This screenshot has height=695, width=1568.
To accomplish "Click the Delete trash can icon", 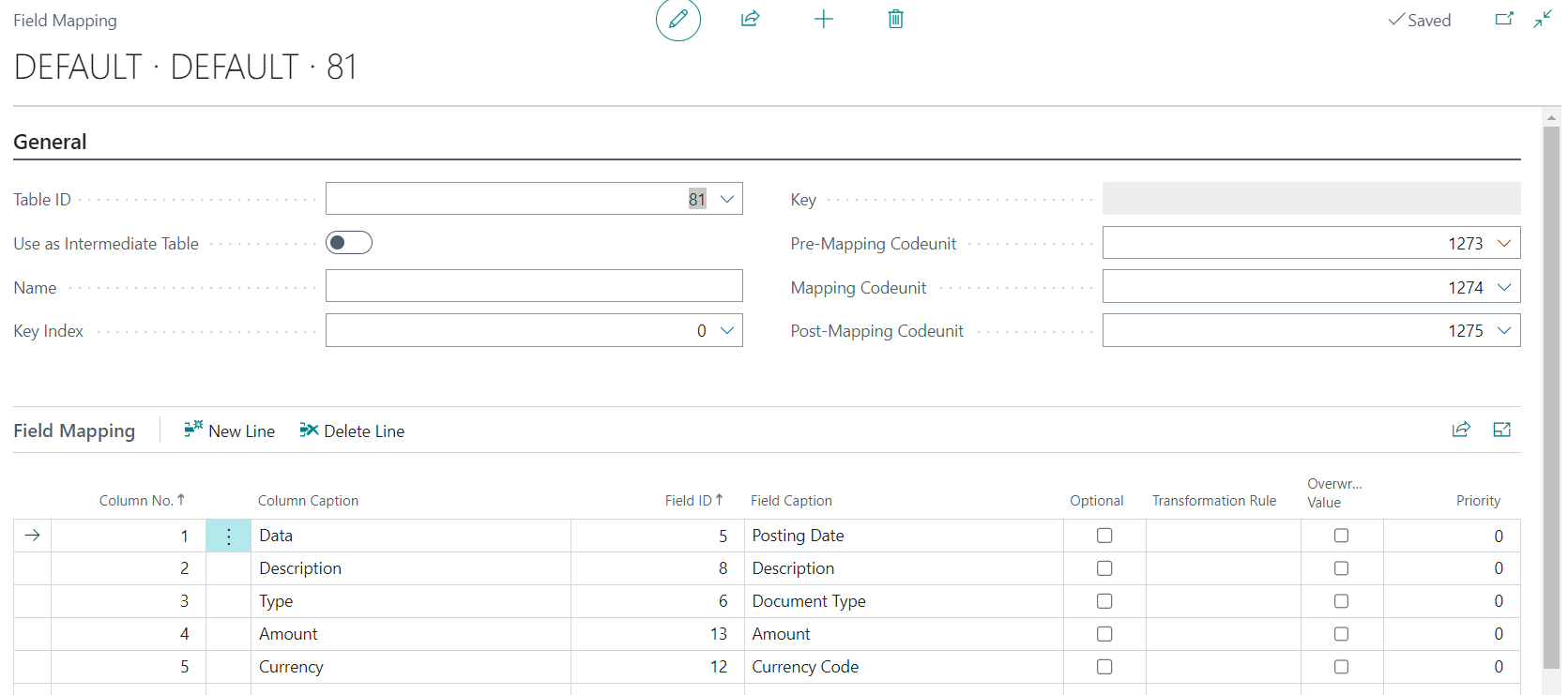I will click(896, 19).
